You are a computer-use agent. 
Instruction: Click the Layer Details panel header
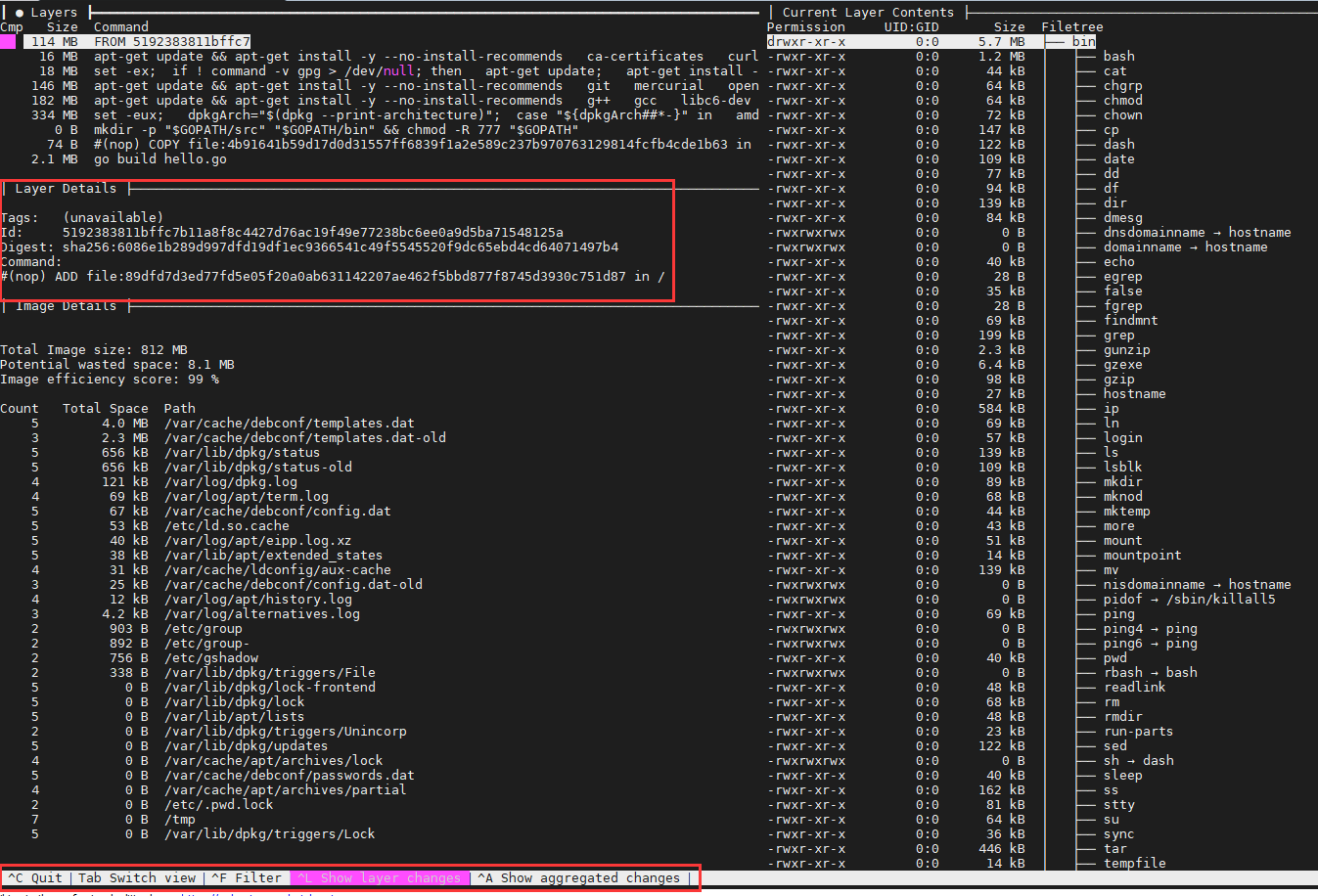pyautogui.click(x=66, y=189)
